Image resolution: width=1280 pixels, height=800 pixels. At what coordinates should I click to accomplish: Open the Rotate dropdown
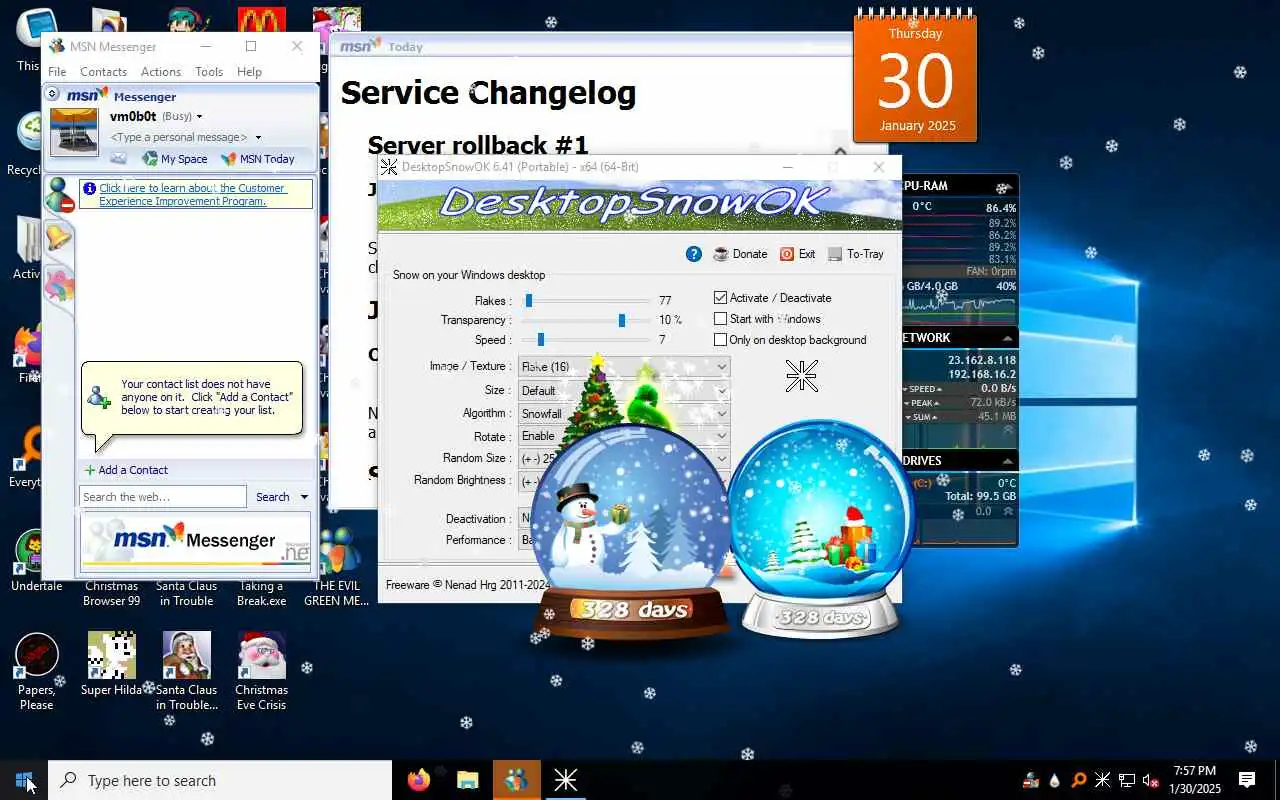pos(624,436)
